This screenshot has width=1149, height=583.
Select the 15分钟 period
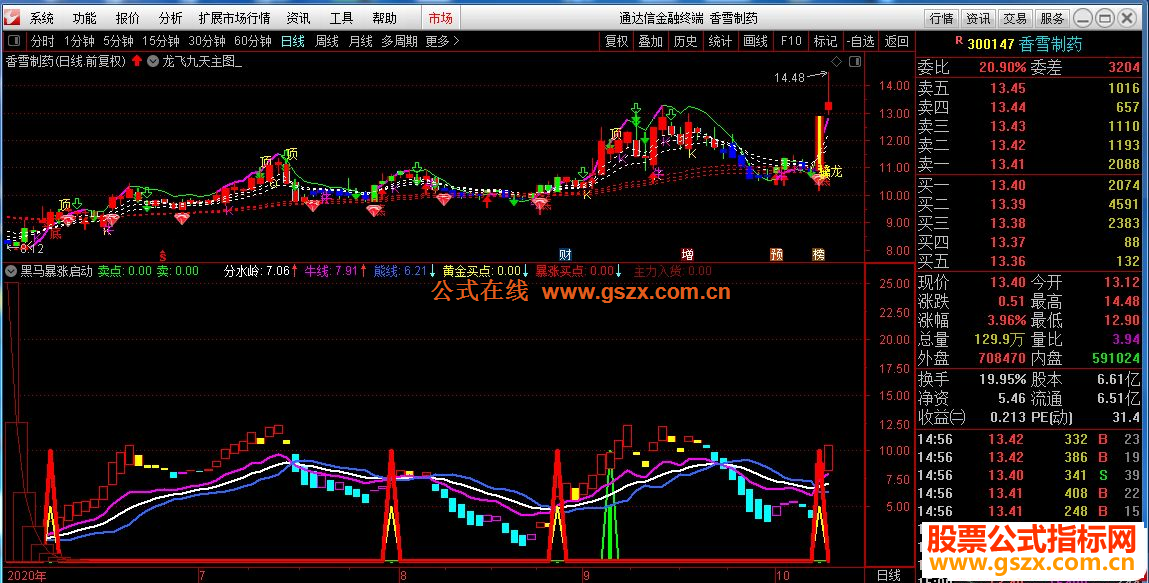[x=160, y=41]
